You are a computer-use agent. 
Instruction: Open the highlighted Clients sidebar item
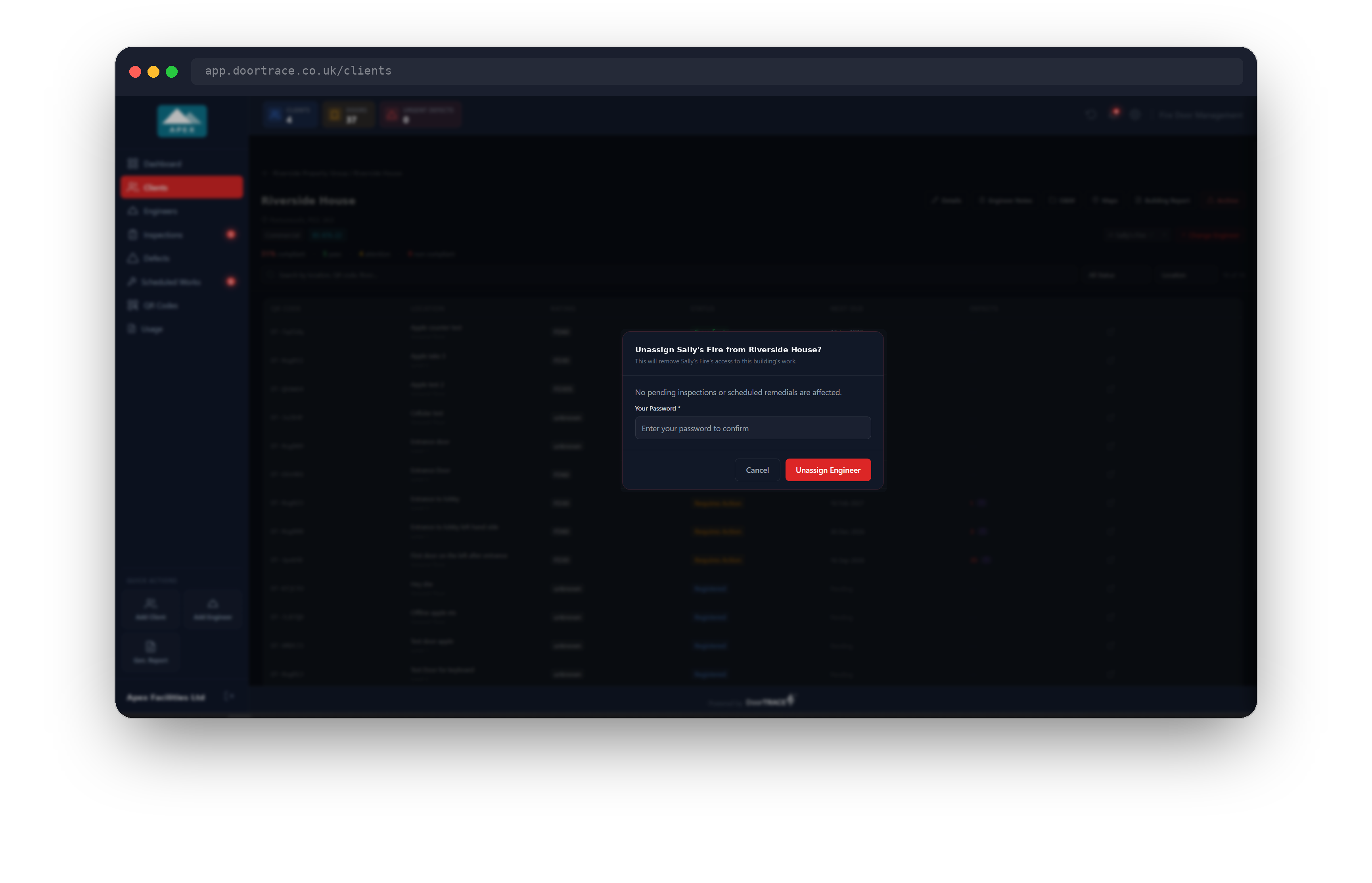(182, 188)
